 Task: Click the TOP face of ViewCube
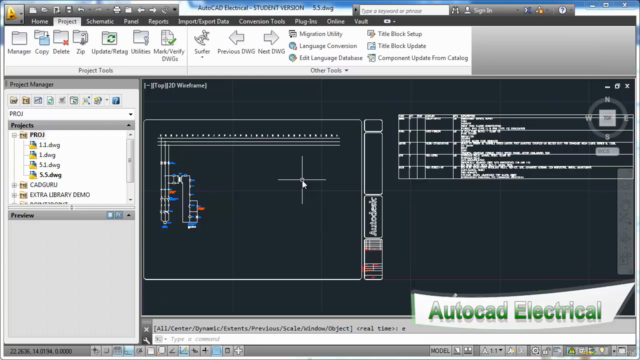click(x=607, y=118)
